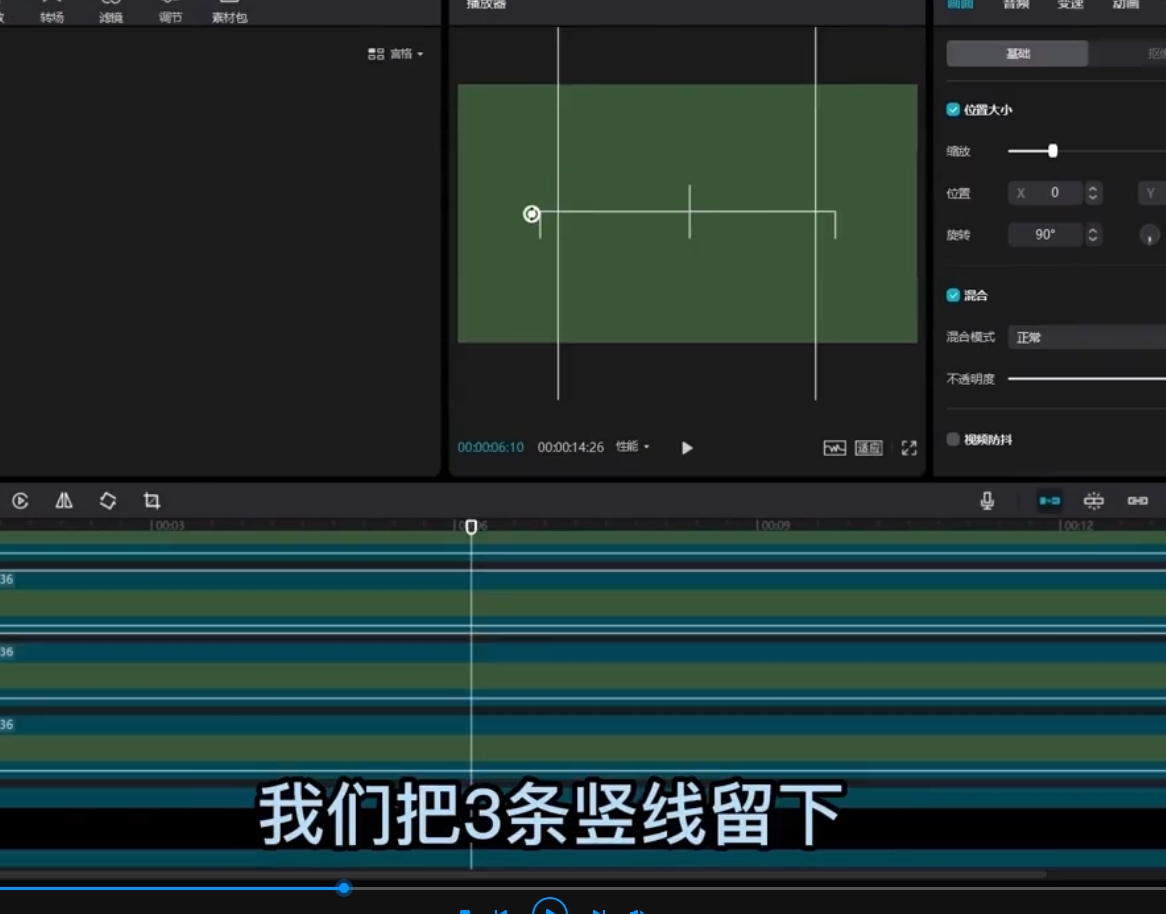Start voiceover recording with microphone icon
This screenshot has width=1166, height=914.
point(987,501)
